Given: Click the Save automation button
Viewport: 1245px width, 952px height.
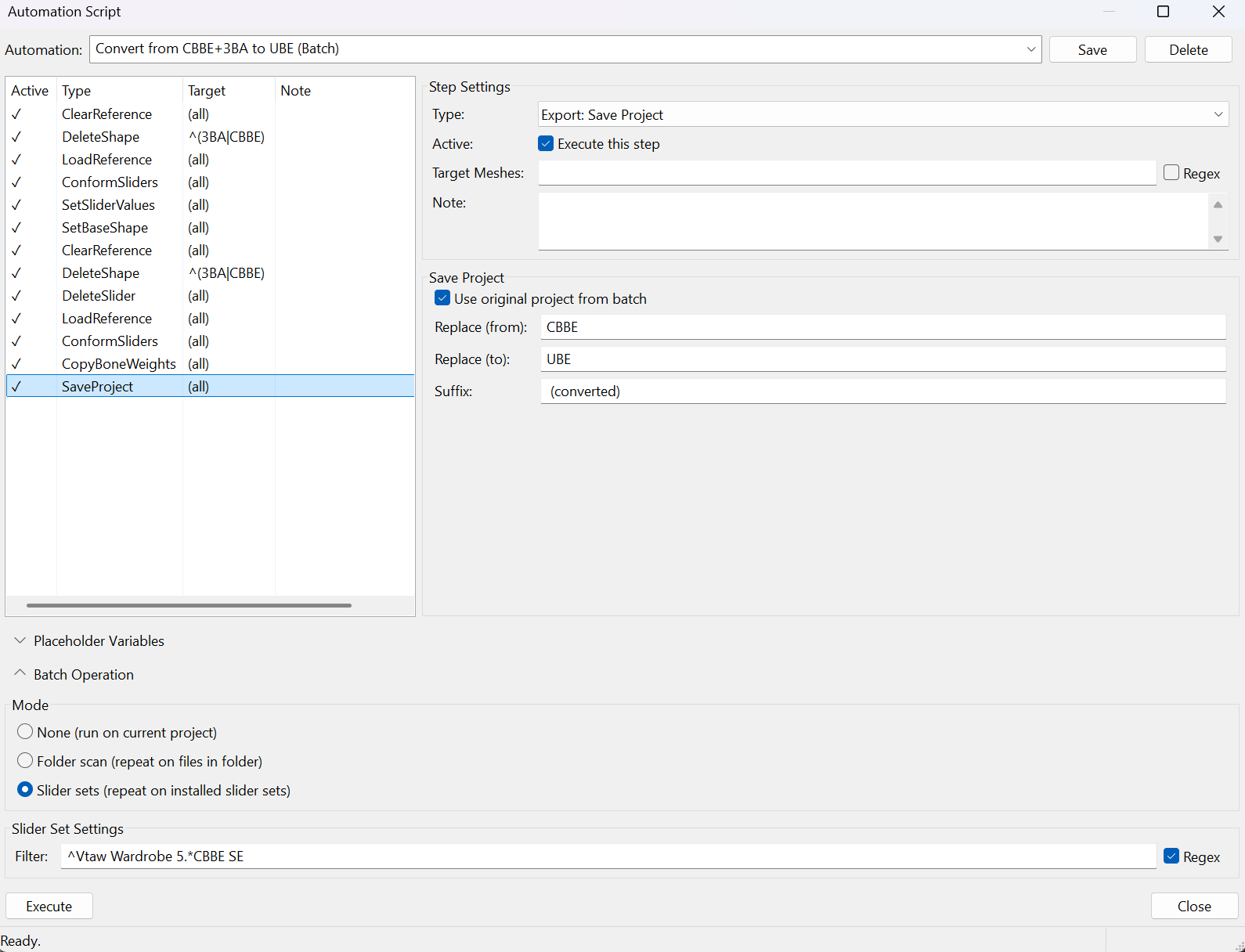Looking at the screenshot, I should tap(1092, 49).
